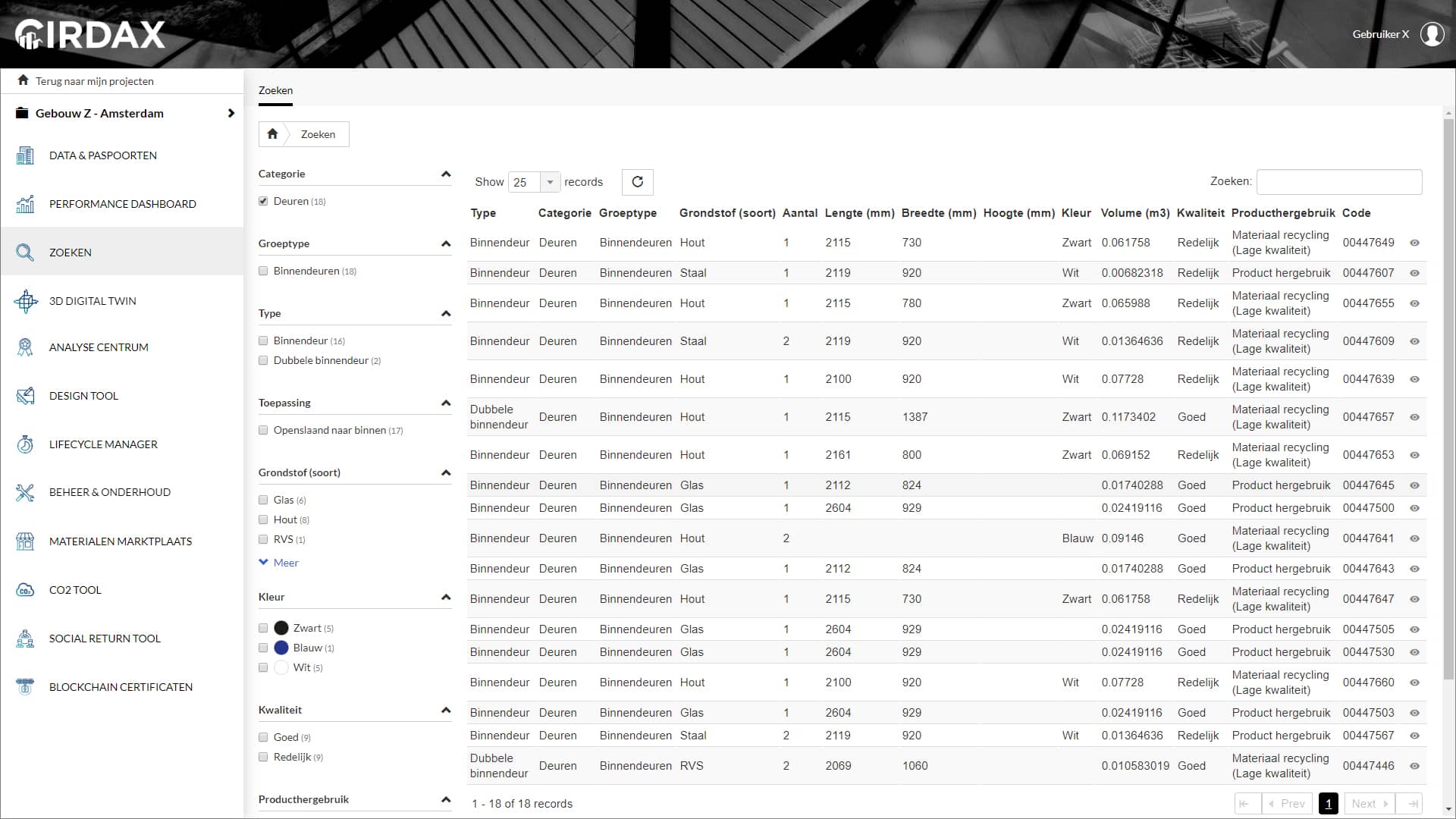Collapse the Kleur filter section
The width and height of the screenshot is (1456, 819).
click(446, 597)
